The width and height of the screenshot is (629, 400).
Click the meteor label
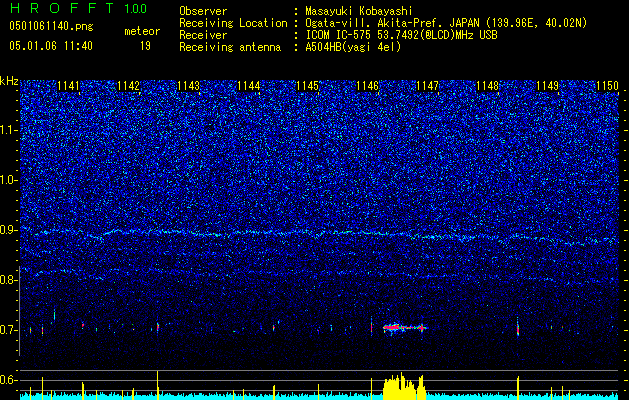(x=142, y=31)
